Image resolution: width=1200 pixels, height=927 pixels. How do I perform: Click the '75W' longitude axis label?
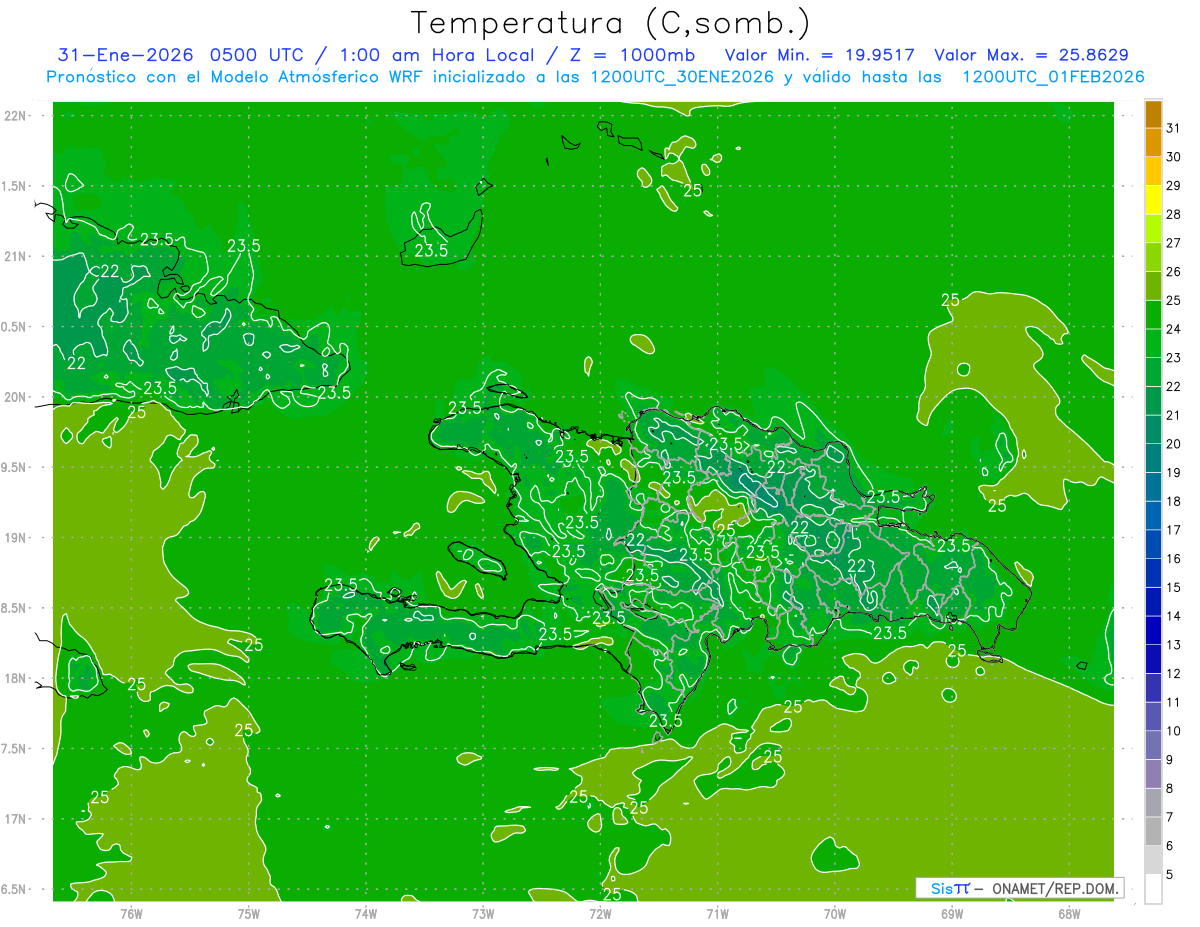(x=249, y=914)
